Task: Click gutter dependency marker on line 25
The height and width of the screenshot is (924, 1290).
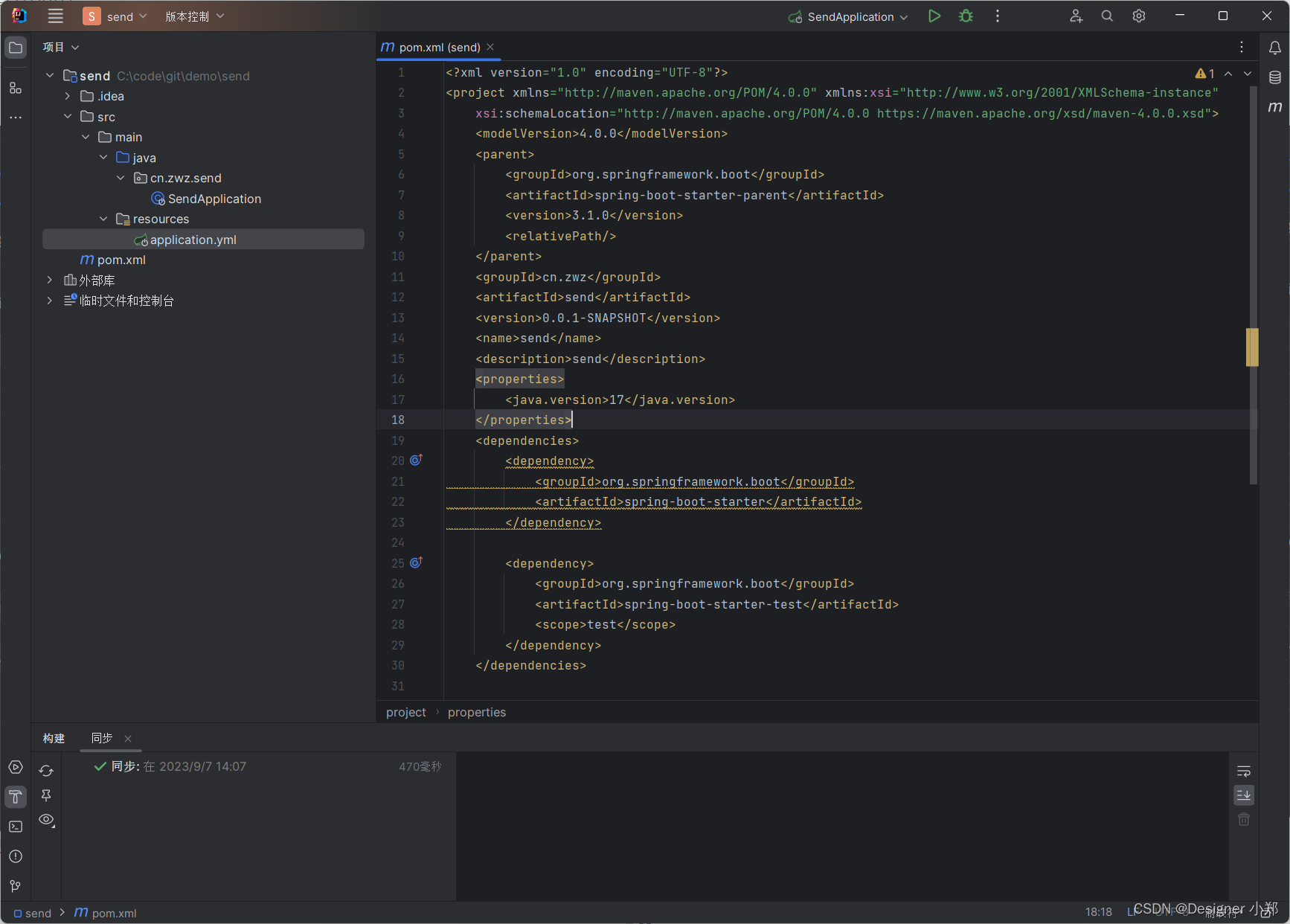Action: [416, 562]
